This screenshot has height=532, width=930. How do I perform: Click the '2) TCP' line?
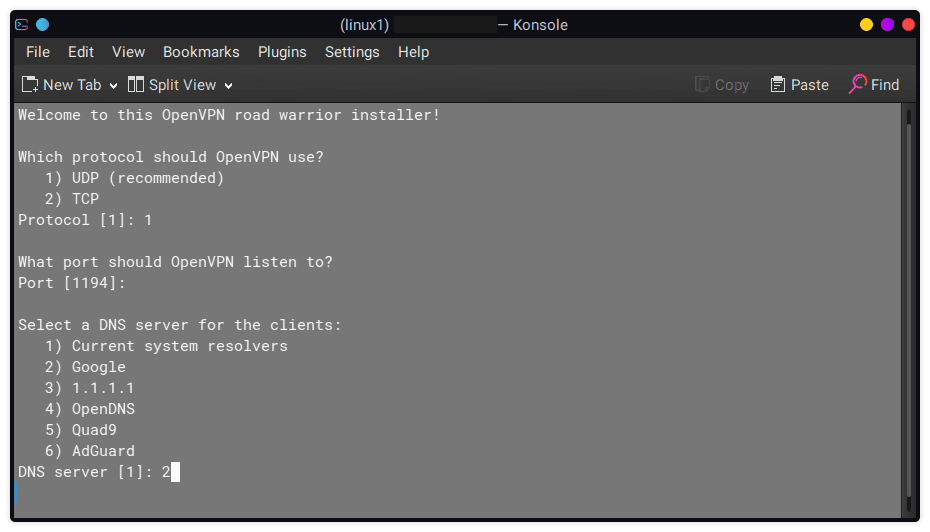[72, 199]
